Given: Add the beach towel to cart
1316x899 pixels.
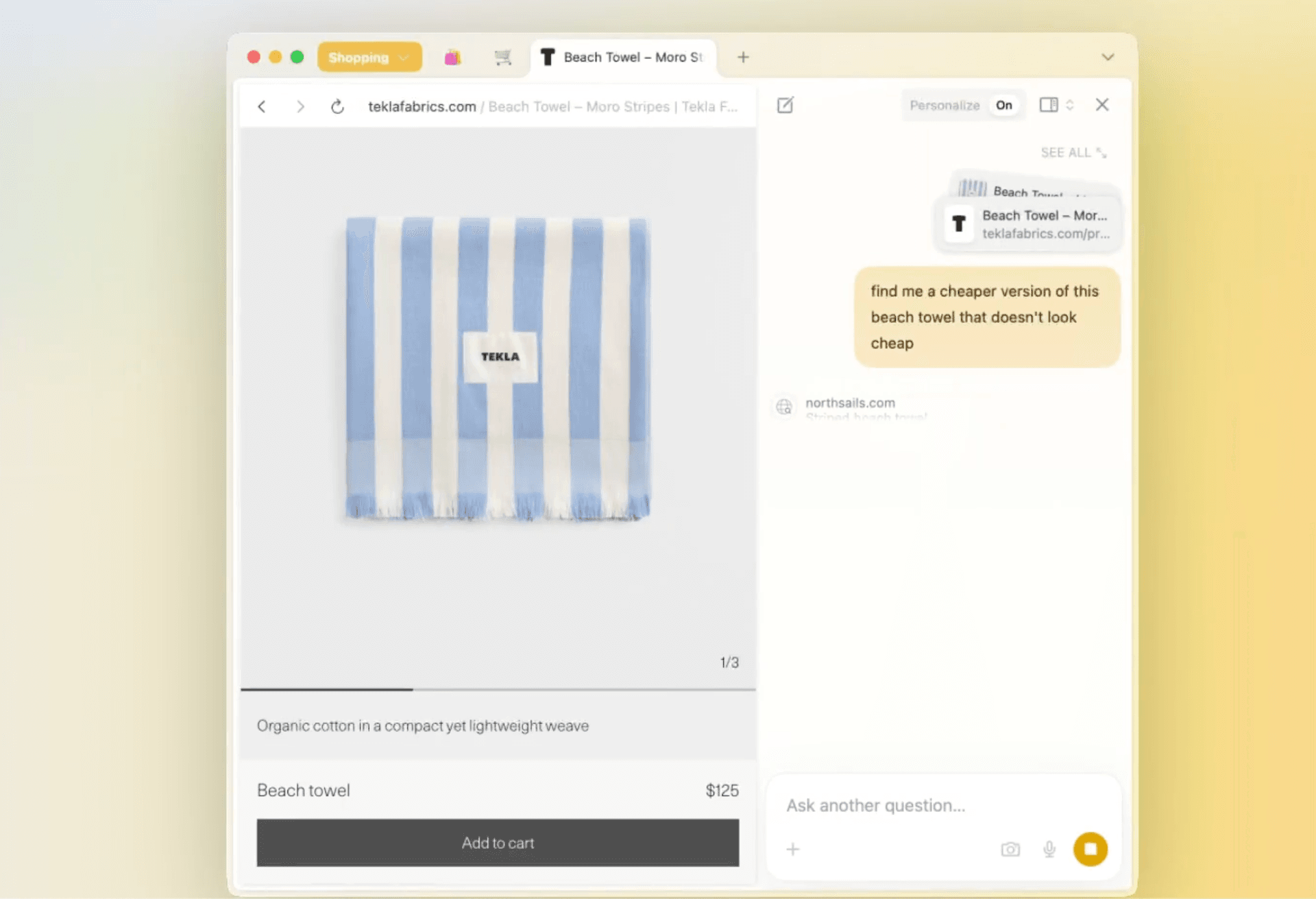Looking at the screenshot, I should point(498,843).
